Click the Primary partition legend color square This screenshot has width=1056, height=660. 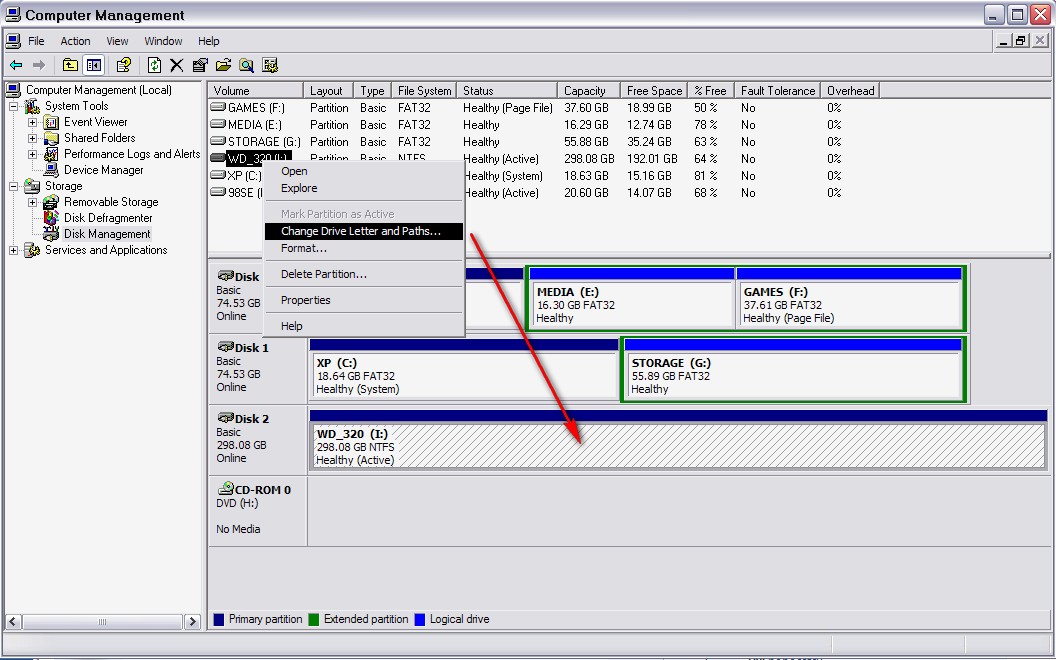click(x=218, y=620)
